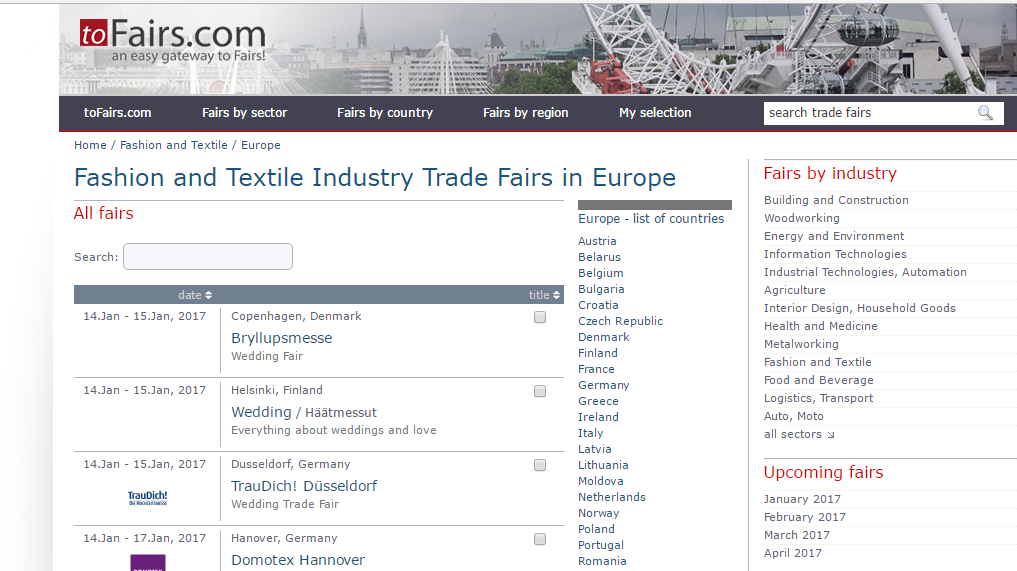This screenshot has height=571, width=1017.
Task: Select Lithuania in country list
Action: pos(603,465)
